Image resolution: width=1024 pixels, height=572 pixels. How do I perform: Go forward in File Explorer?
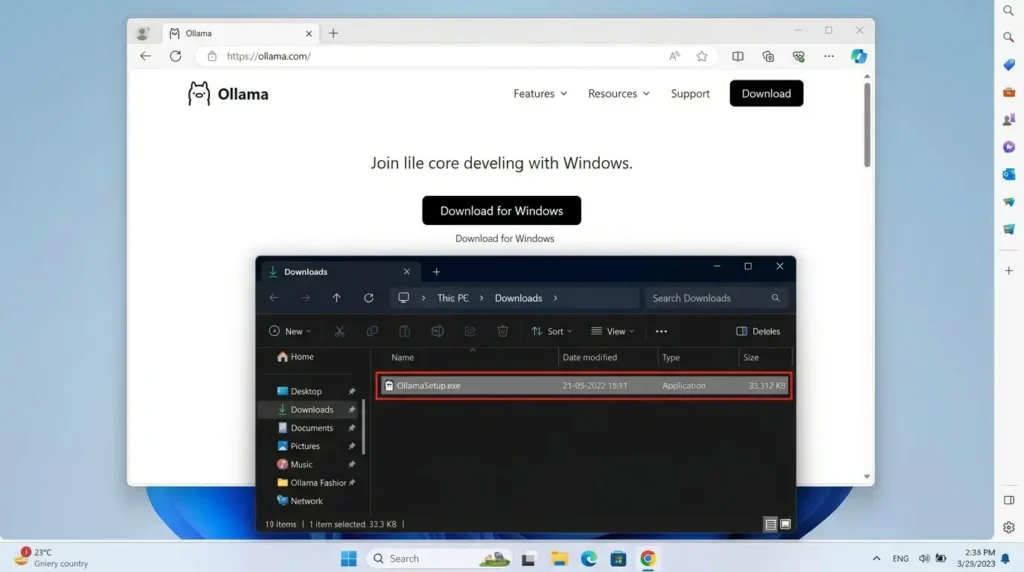point(305,298)
